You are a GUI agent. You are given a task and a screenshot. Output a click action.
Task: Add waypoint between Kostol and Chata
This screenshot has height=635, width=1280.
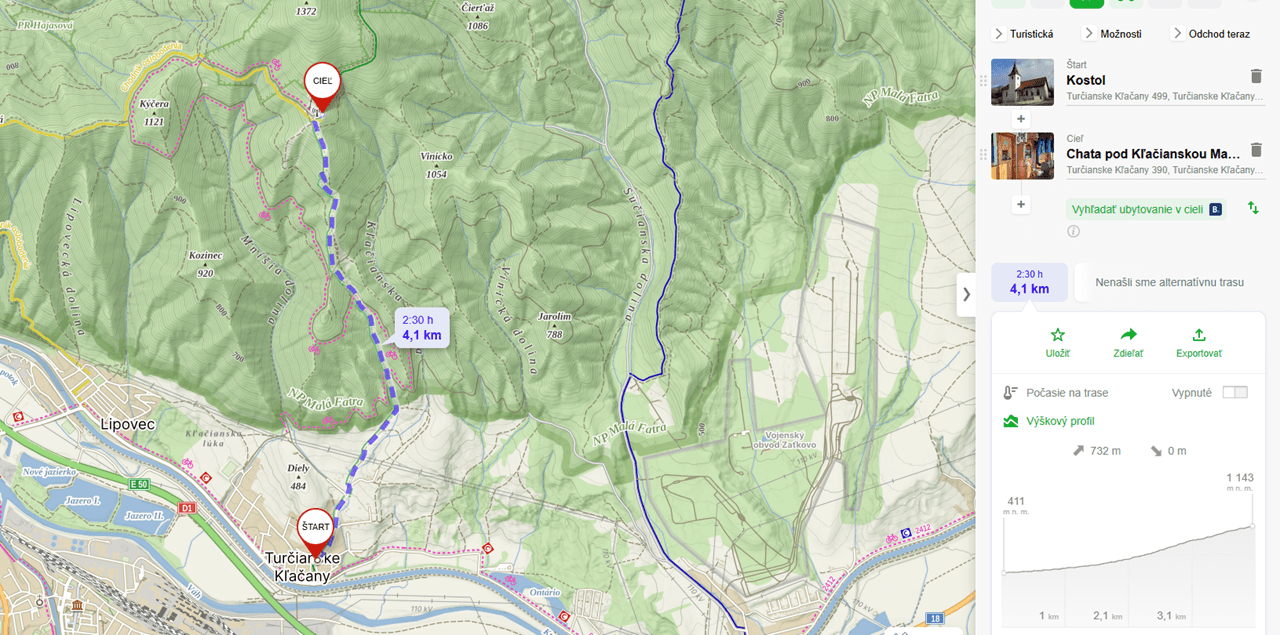pos(1021,118)
